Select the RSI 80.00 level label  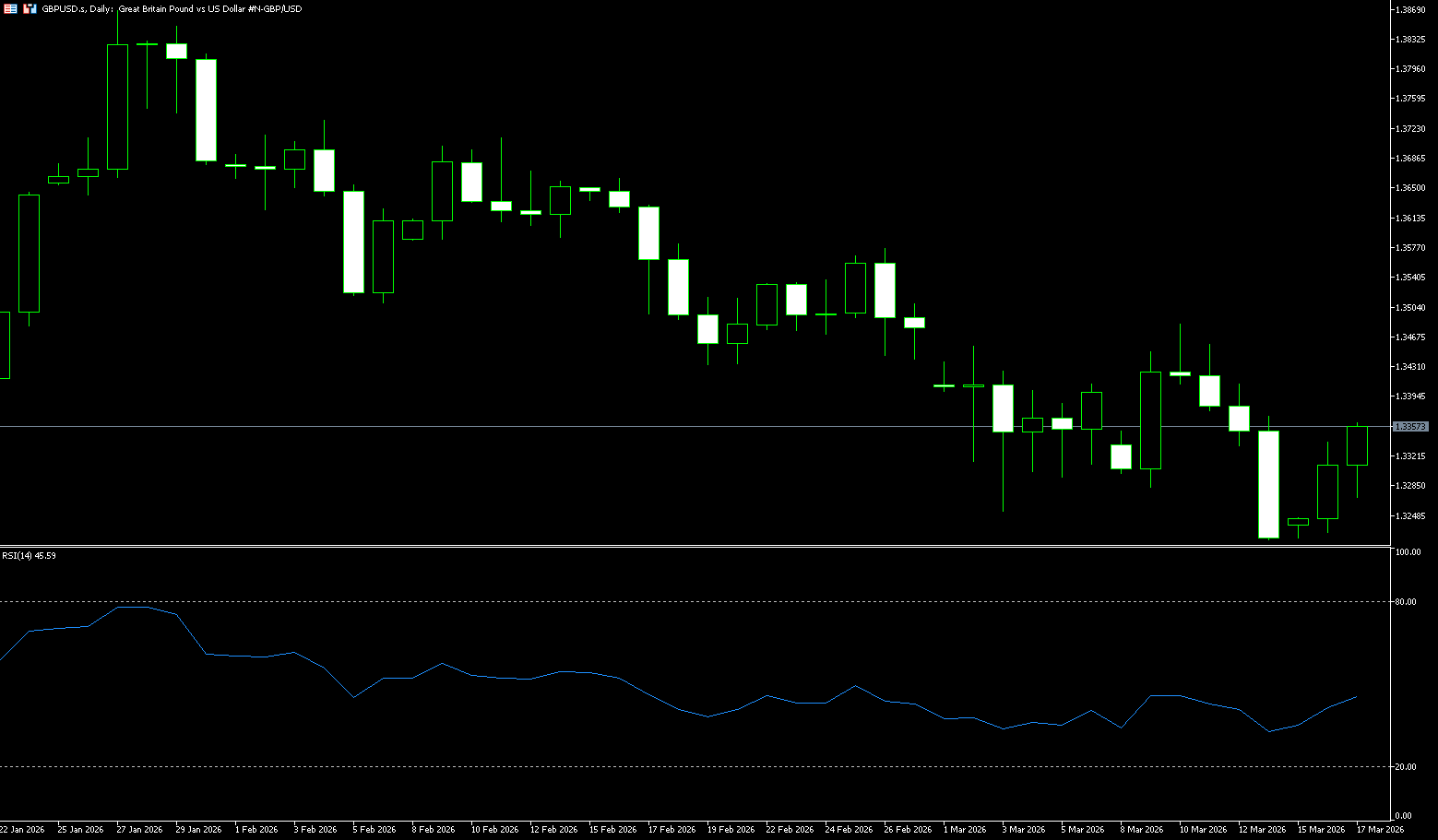[1406, 602]
